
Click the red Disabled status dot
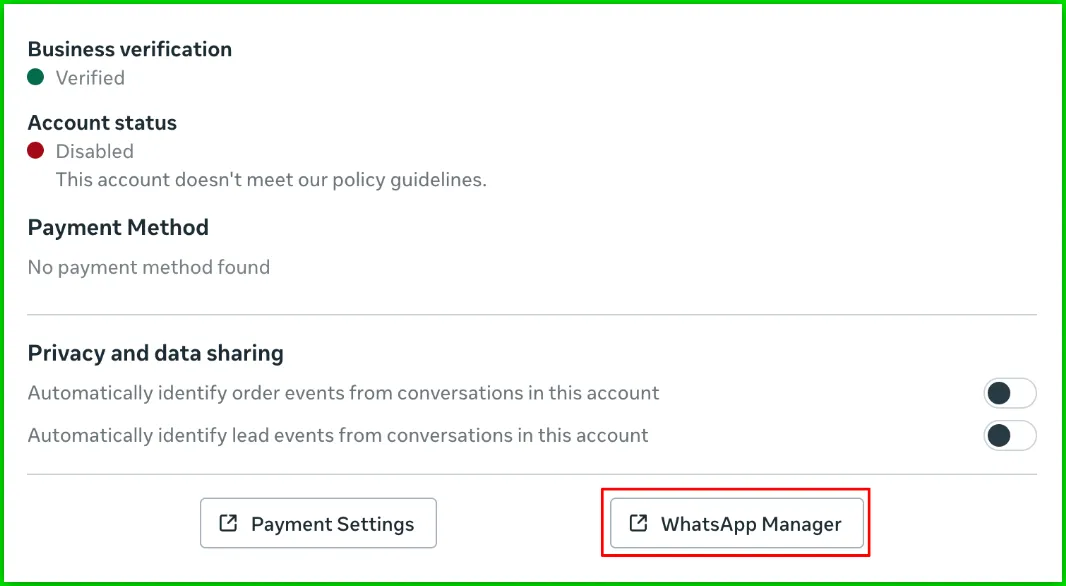tap(36, 151)
